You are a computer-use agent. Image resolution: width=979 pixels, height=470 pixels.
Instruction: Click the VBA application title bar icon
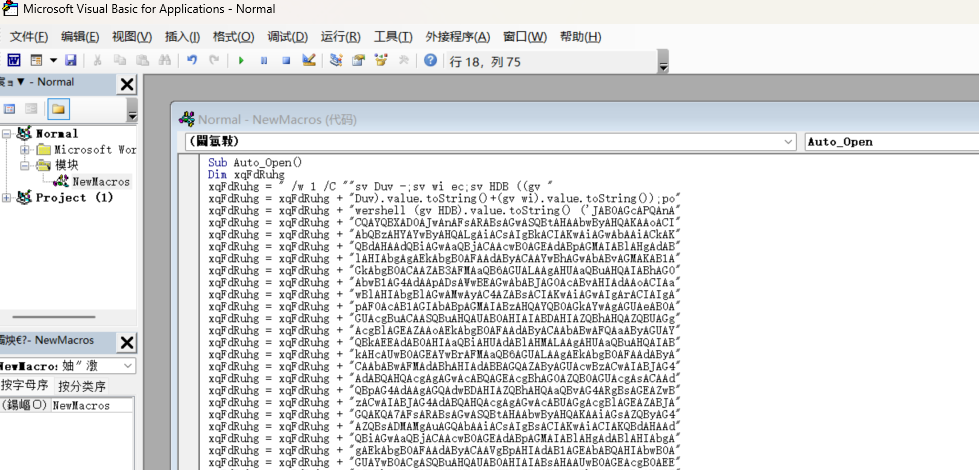point(9,9)
